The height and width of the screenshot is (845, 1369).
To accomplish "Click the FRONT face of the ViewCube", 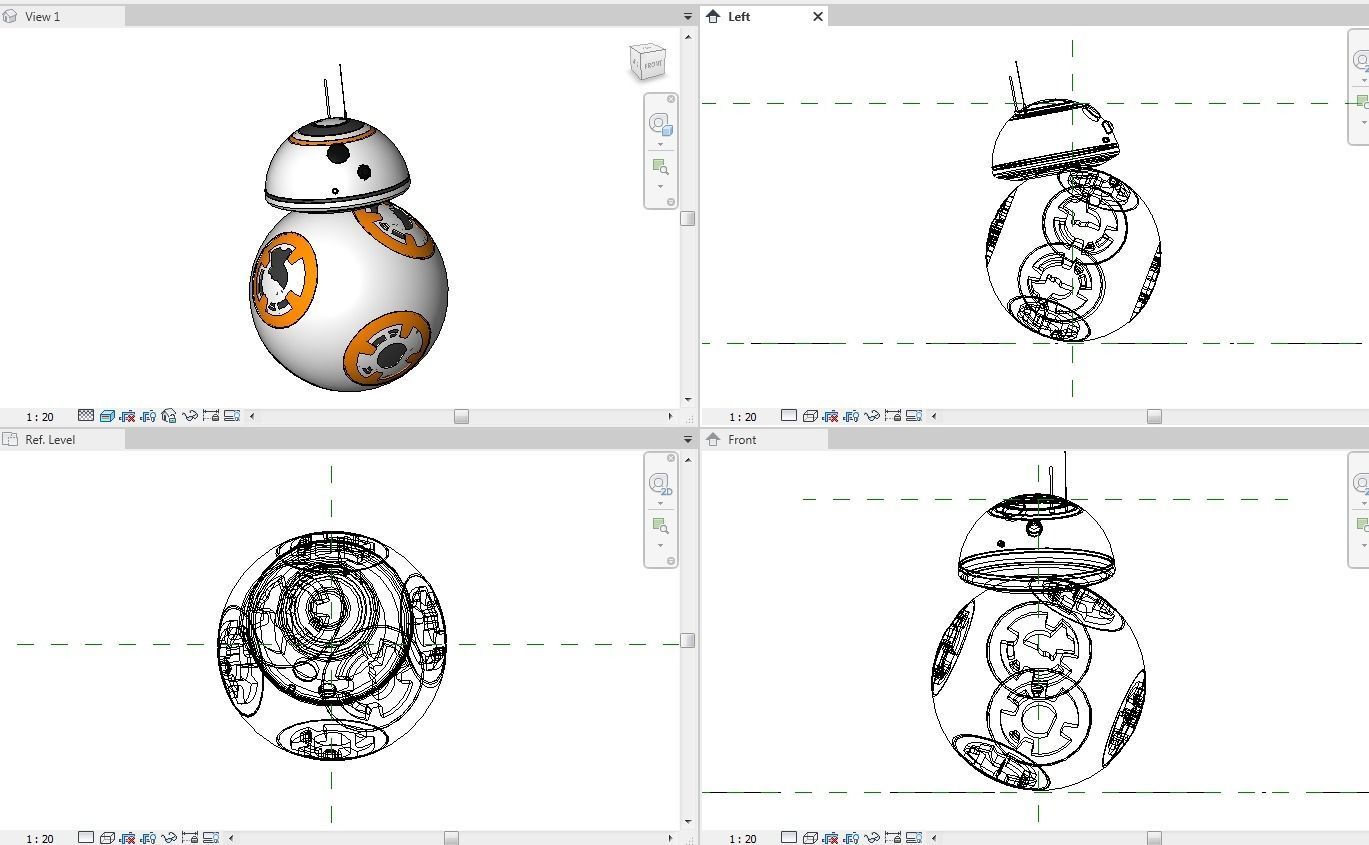I will coord(654,64).
